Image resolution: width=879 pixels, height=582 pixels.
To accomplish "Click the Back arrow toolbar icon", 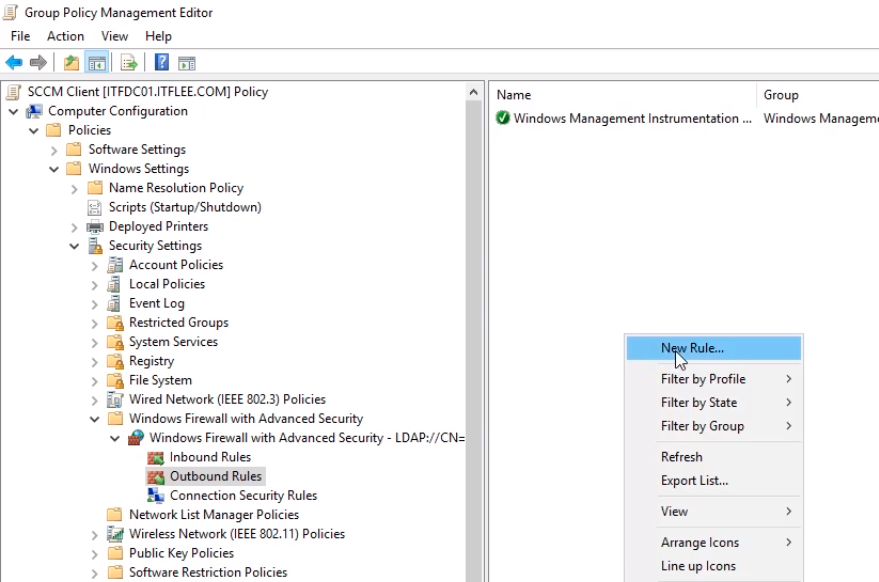I will pos(13,63).
